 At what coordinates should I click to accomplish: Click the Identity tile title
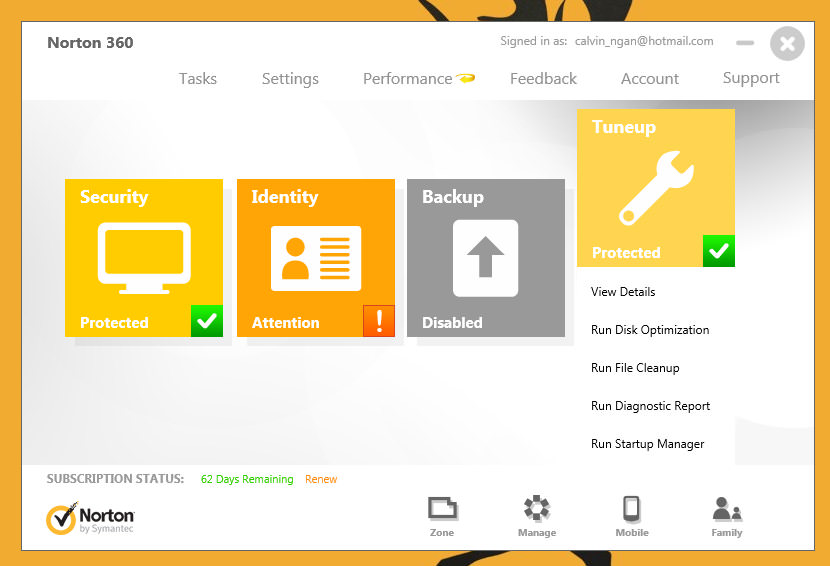(285, 197)
